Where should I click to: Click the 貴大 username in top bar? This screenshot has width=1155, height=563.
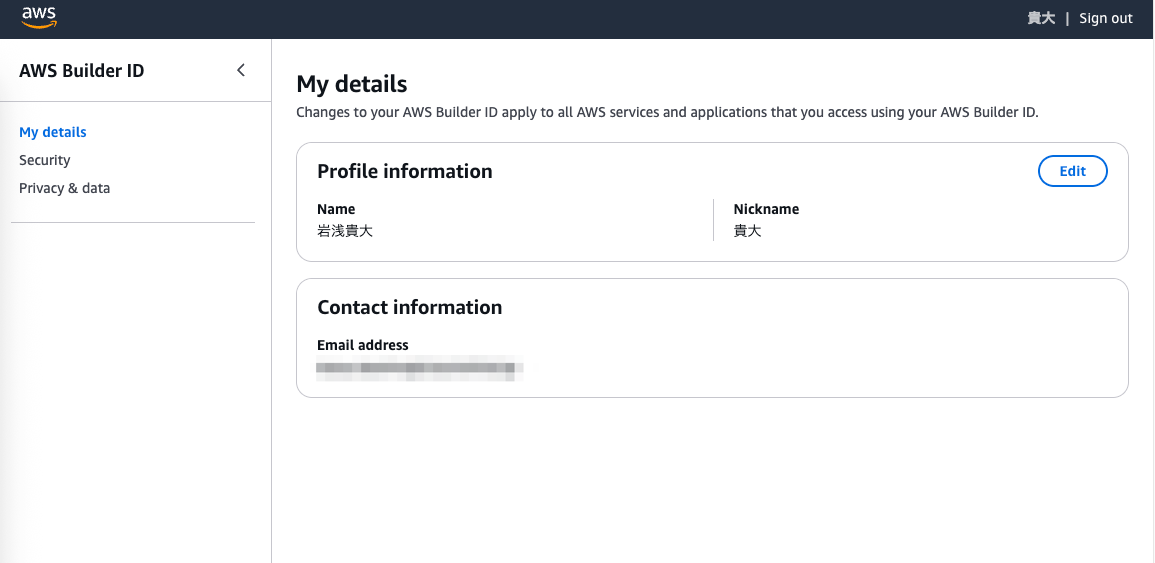coord(1041,18)
